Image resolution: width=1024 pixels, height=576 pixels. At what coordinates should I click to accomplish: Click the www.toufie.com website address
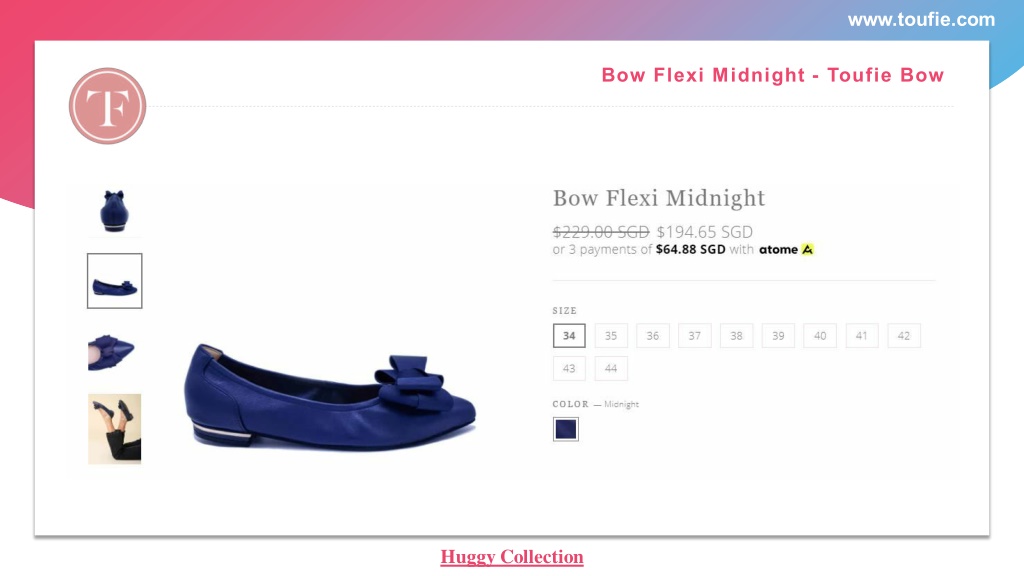click(x=921, y=20)
